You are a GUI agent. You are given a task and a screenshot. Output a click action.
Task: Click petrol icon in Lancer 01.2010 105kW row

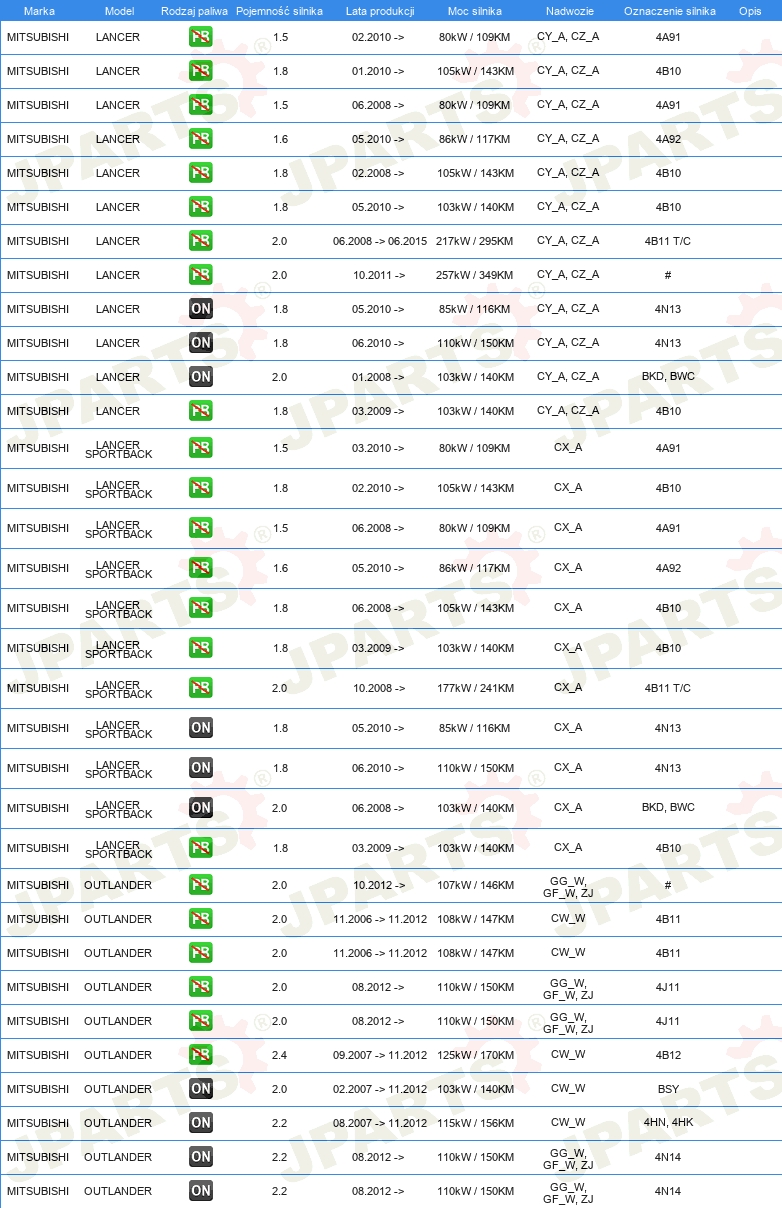pos(200,71)
